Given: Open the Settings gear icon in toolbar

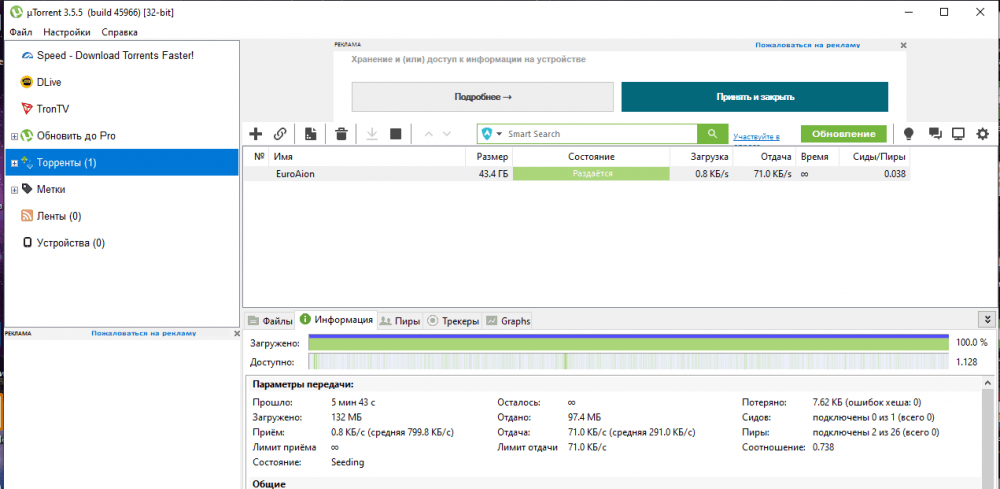Looking at the screenshot, I should (x=982, y=134).
